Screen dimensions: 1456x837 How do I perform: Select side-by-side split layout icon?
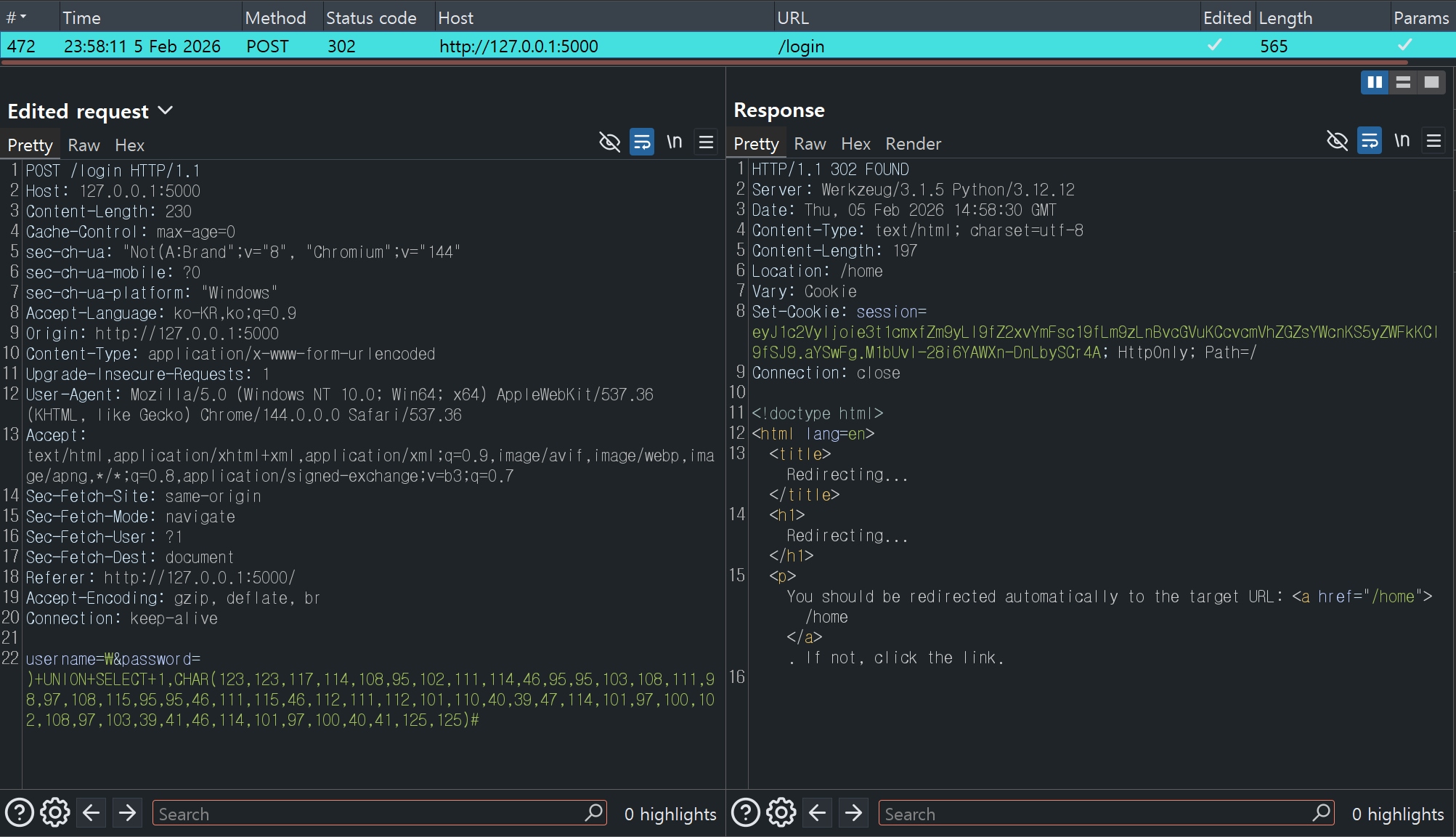coord(1374,82)
